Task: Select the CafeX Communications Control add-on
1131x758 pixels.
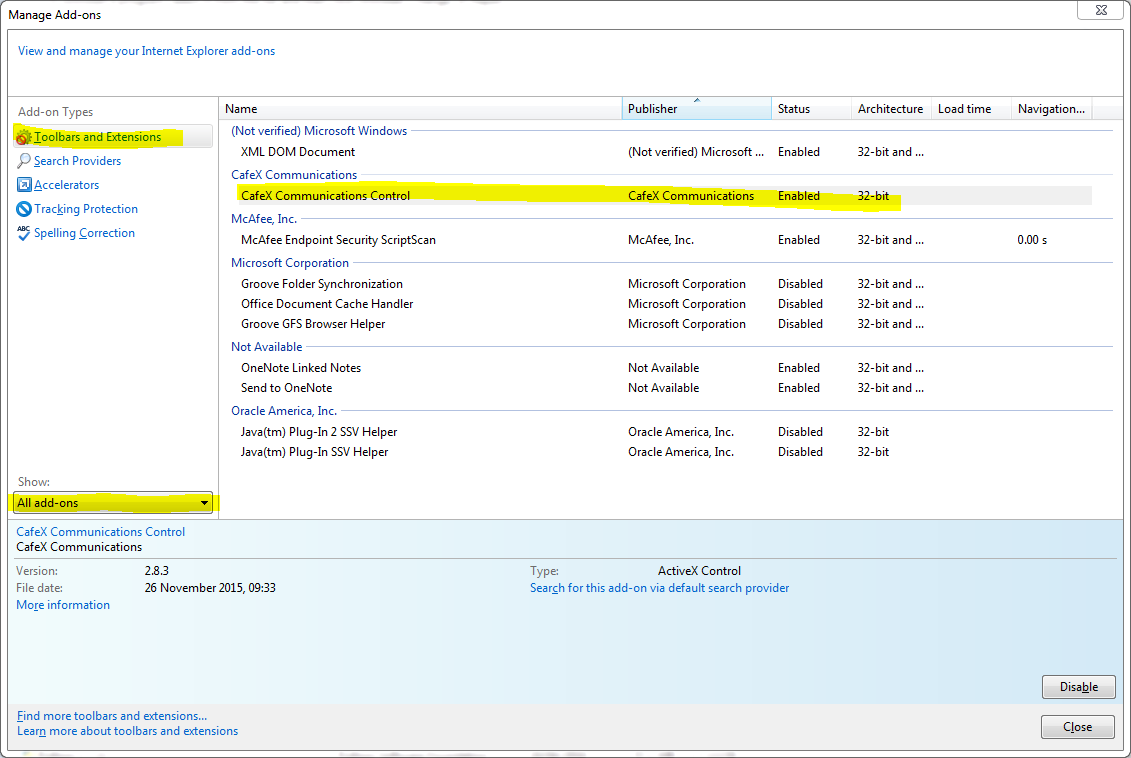Action: [664, 195]
